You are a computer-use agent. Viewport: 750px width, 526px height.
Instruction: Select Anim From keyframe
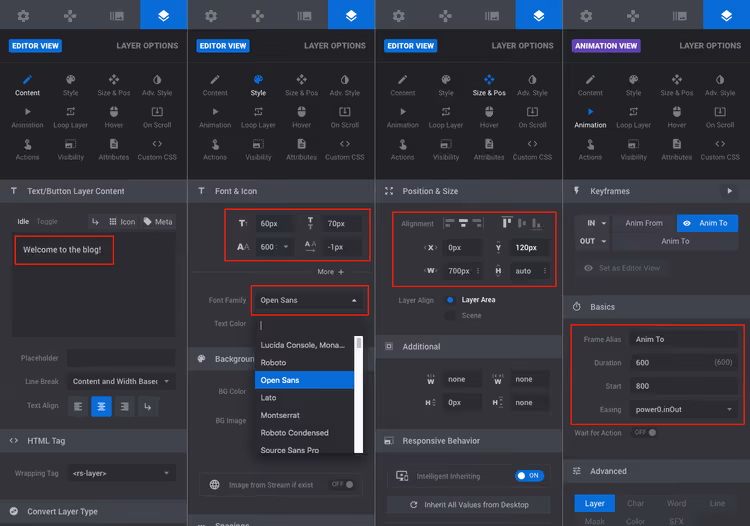(644, 223)
